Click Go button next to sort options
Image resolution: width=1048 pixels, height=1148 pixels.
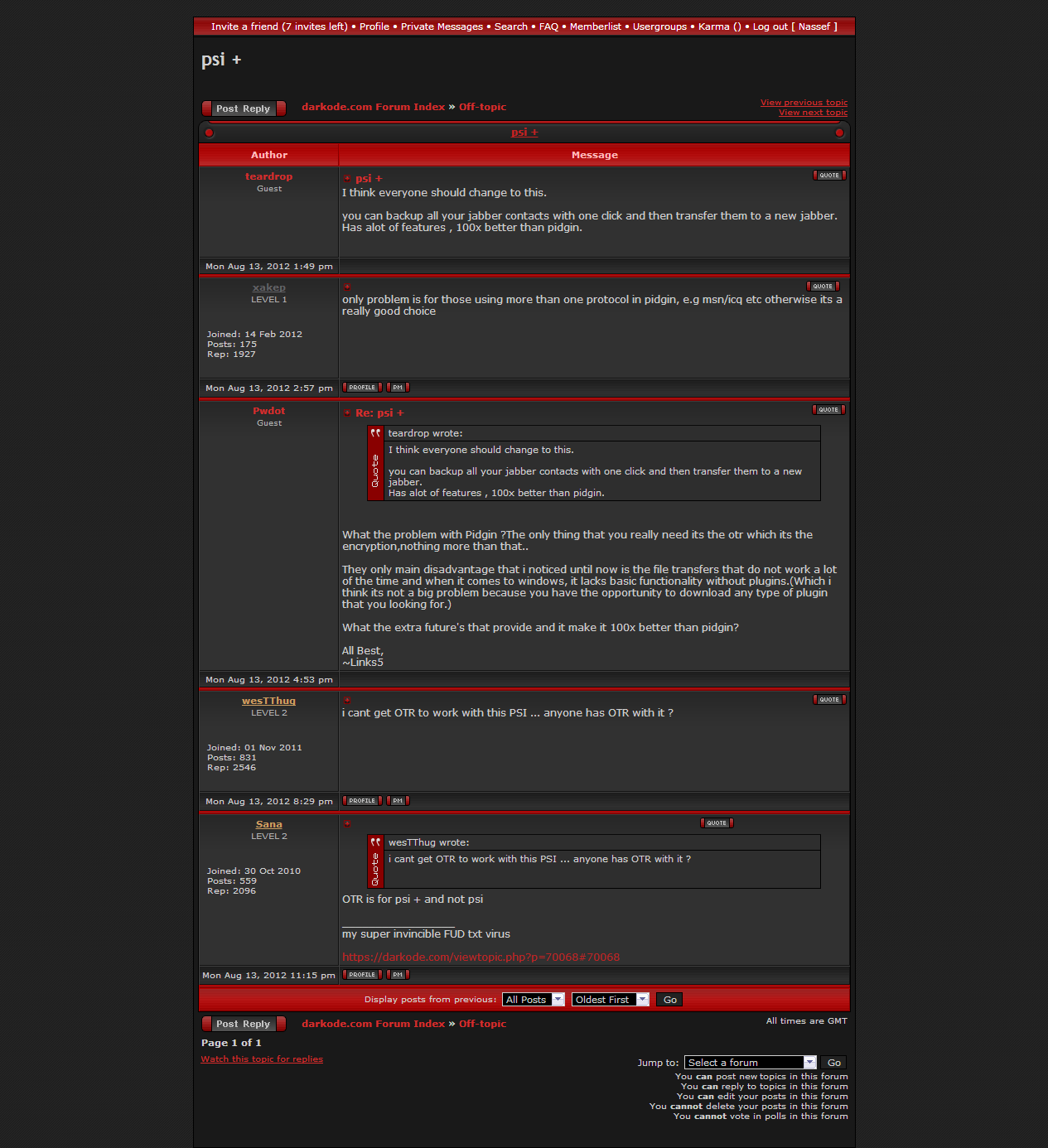669,1000
